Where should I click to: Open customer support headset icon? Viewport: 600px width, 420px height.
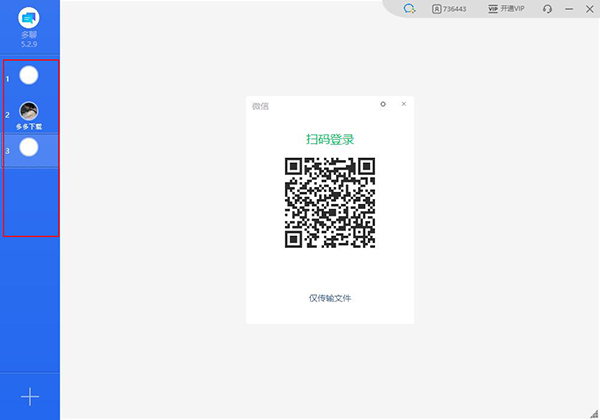point(548,9)
